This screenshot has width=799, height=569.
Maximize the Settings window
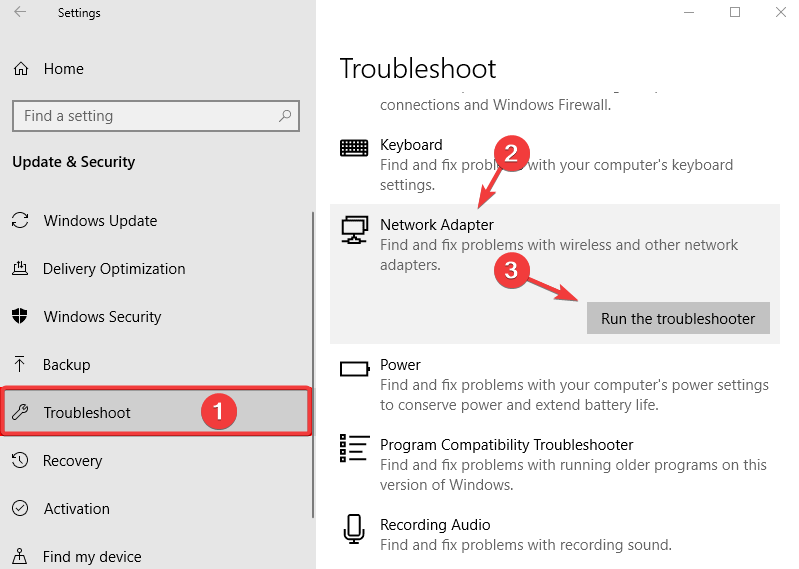(735, 12)
